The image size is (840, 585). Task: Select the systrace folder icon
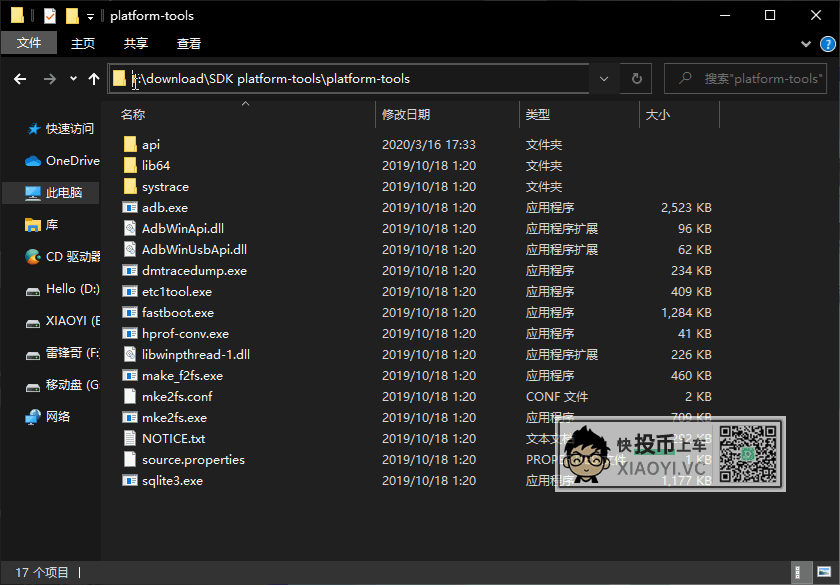130,186
